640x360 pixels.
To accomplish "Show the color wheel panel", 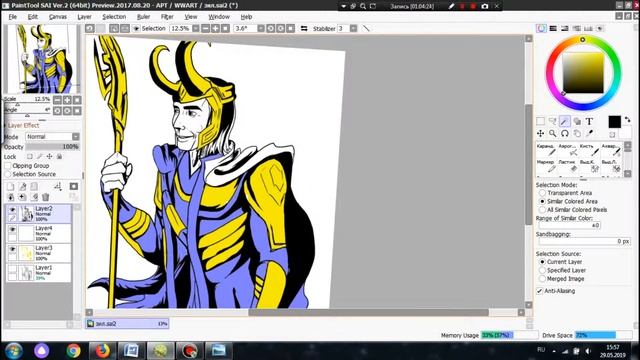I will 541,28.
